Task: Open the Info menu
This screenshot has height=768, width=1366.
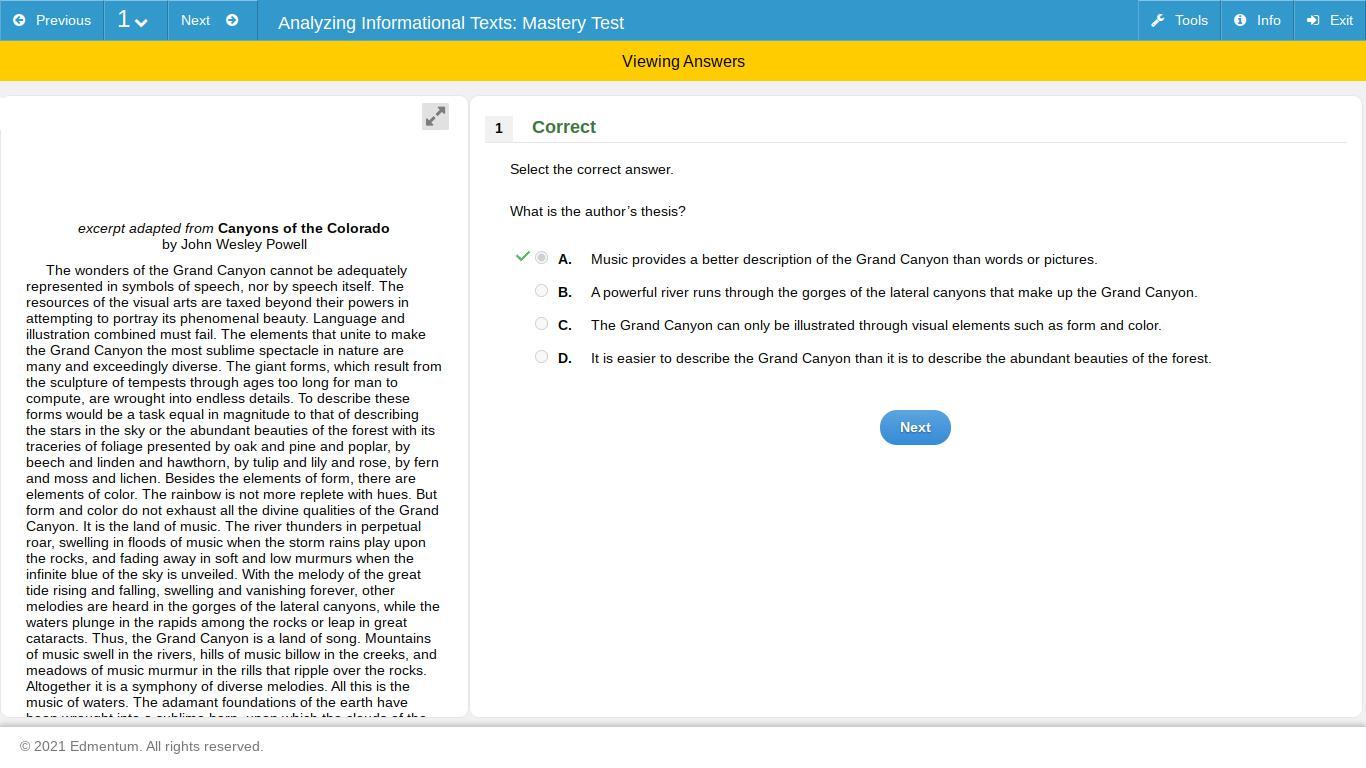Action: pos(1258,20)
